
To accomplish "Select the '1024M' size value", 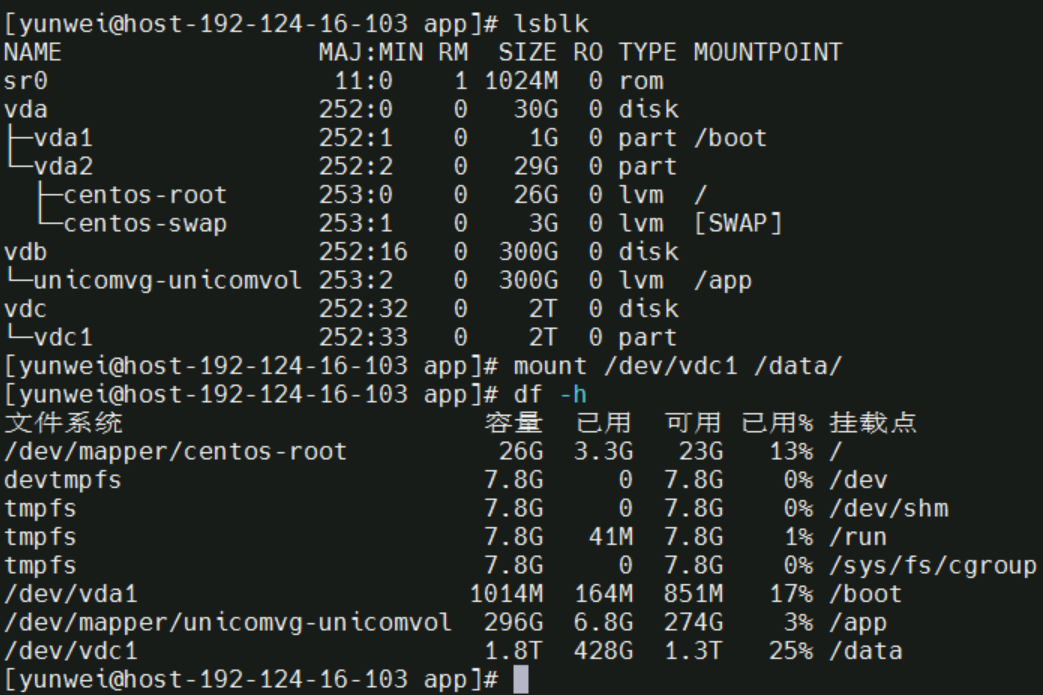I will point(522,80).
